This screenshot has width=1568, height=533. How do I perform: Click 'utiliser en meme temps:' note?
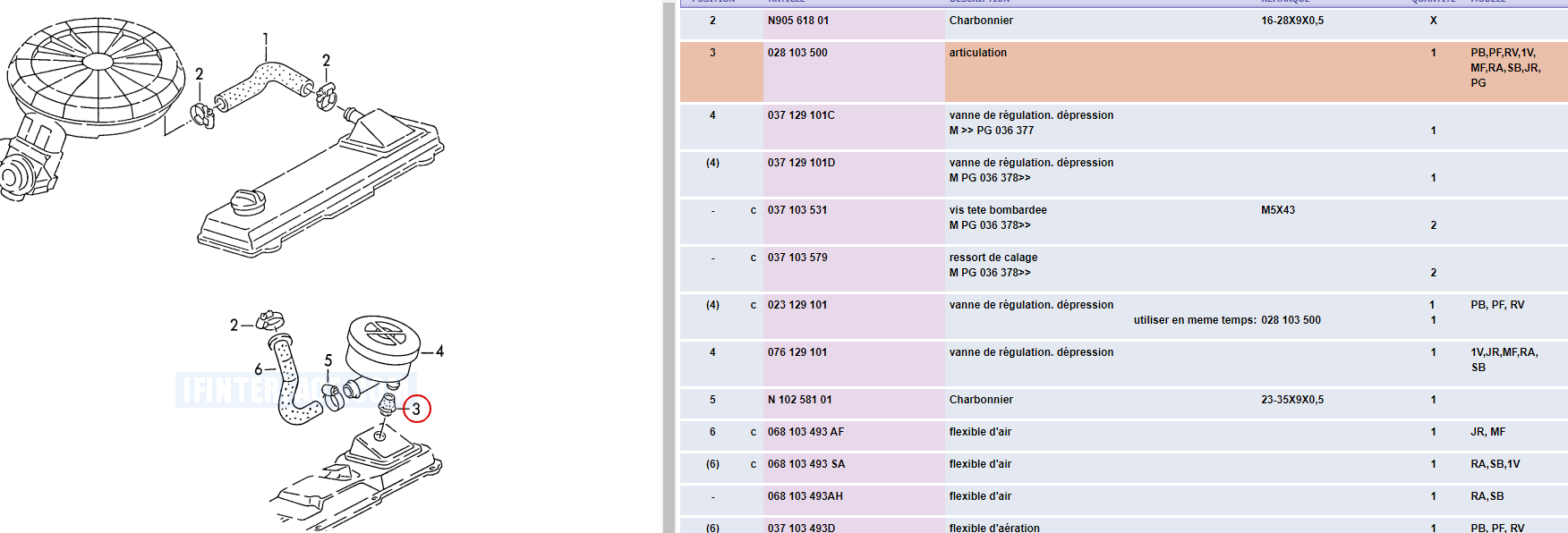[1195, 320]
